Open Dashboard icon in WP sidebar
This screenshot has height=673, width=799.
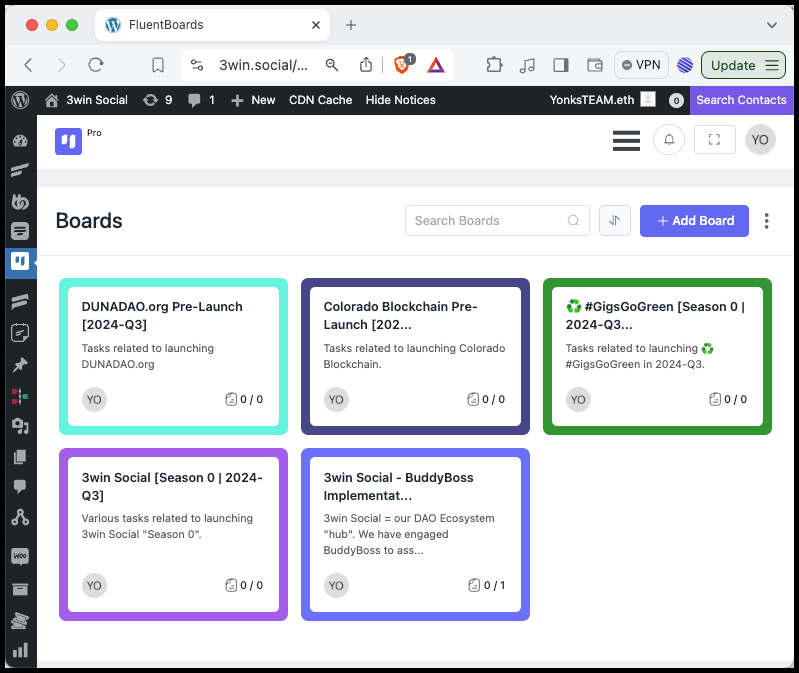[x=20, y=141]
